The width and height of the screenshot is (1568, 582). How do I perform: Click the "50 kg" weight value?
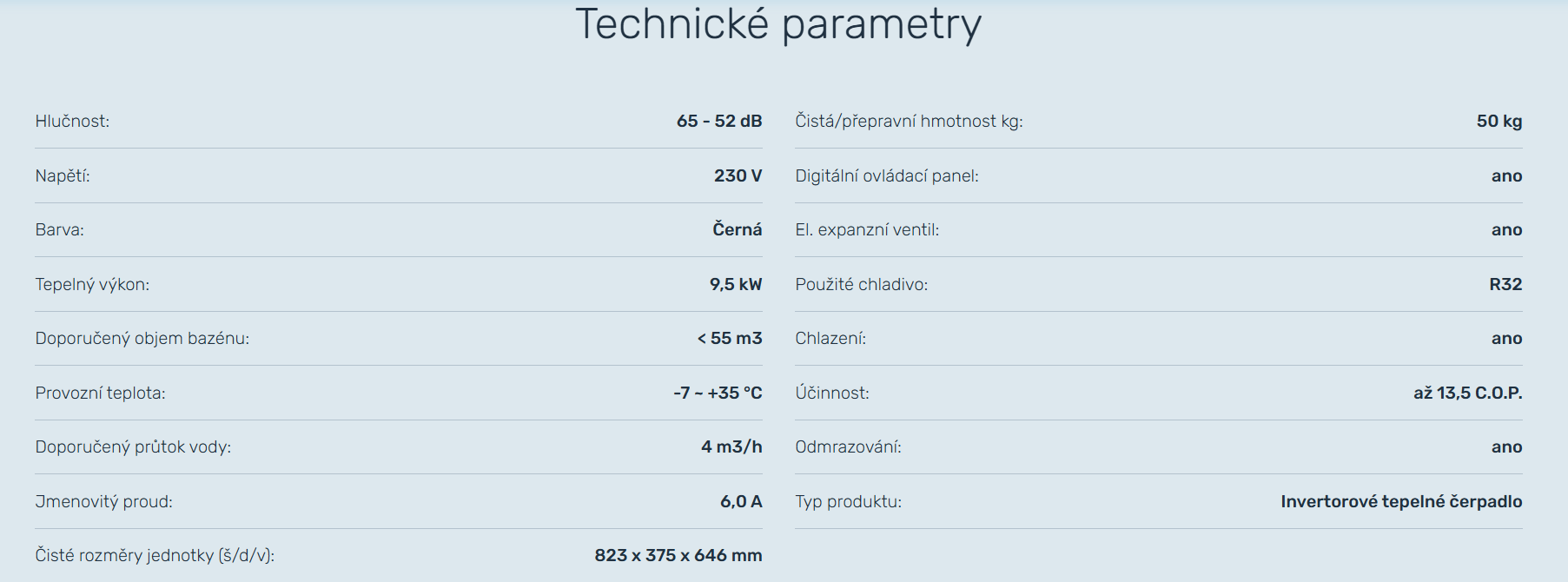coord(1499,122)
